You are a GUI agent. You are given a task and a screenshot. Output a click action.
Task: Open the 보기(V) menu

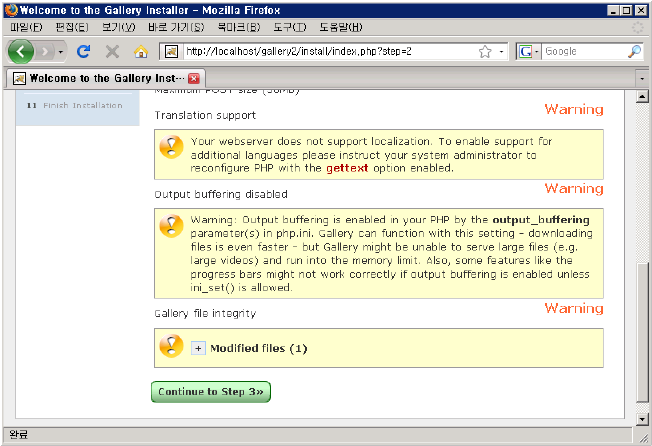[x=119, y=27]
